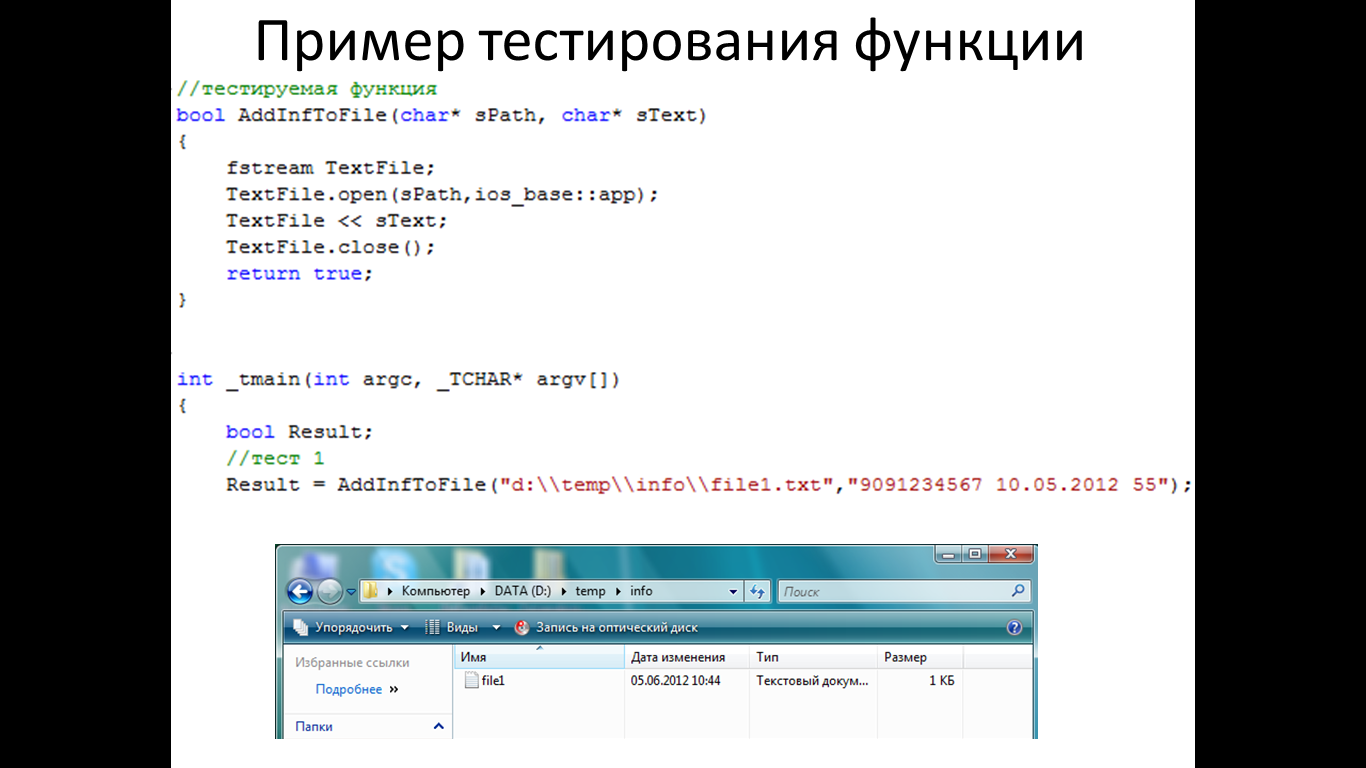Minimize the Explorer window
Viewport: 1366px width, 768px height.
pyautogui.click(x=949, y=553)
